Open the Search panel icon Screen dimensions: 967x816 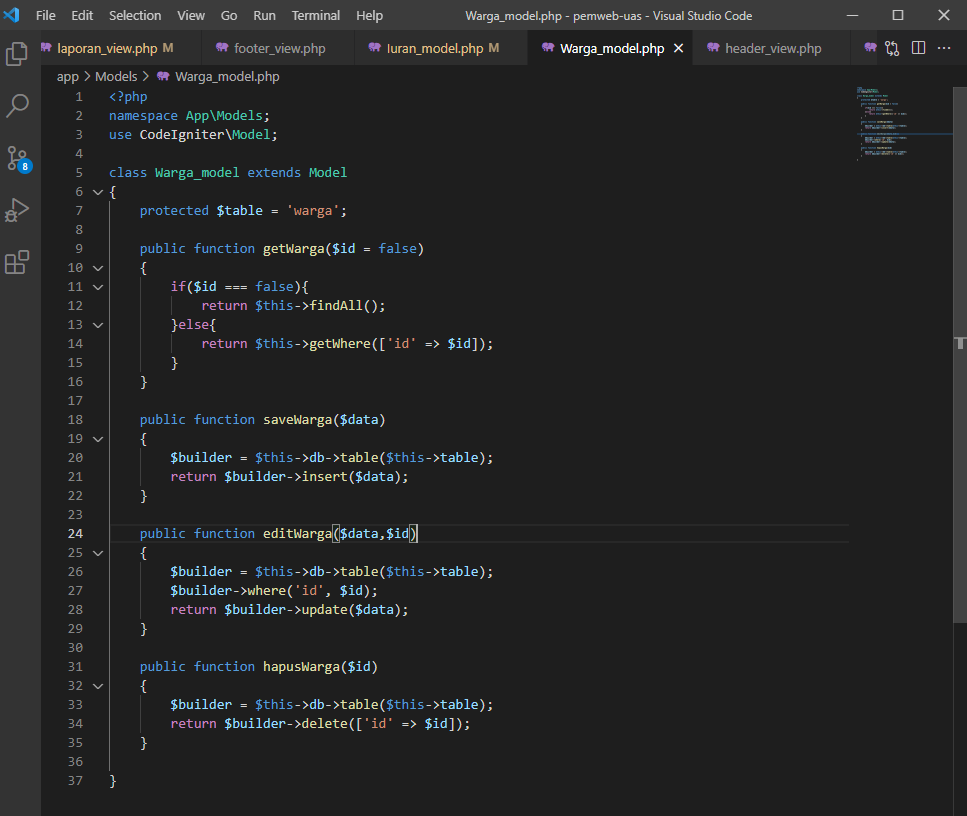(17, 106)
